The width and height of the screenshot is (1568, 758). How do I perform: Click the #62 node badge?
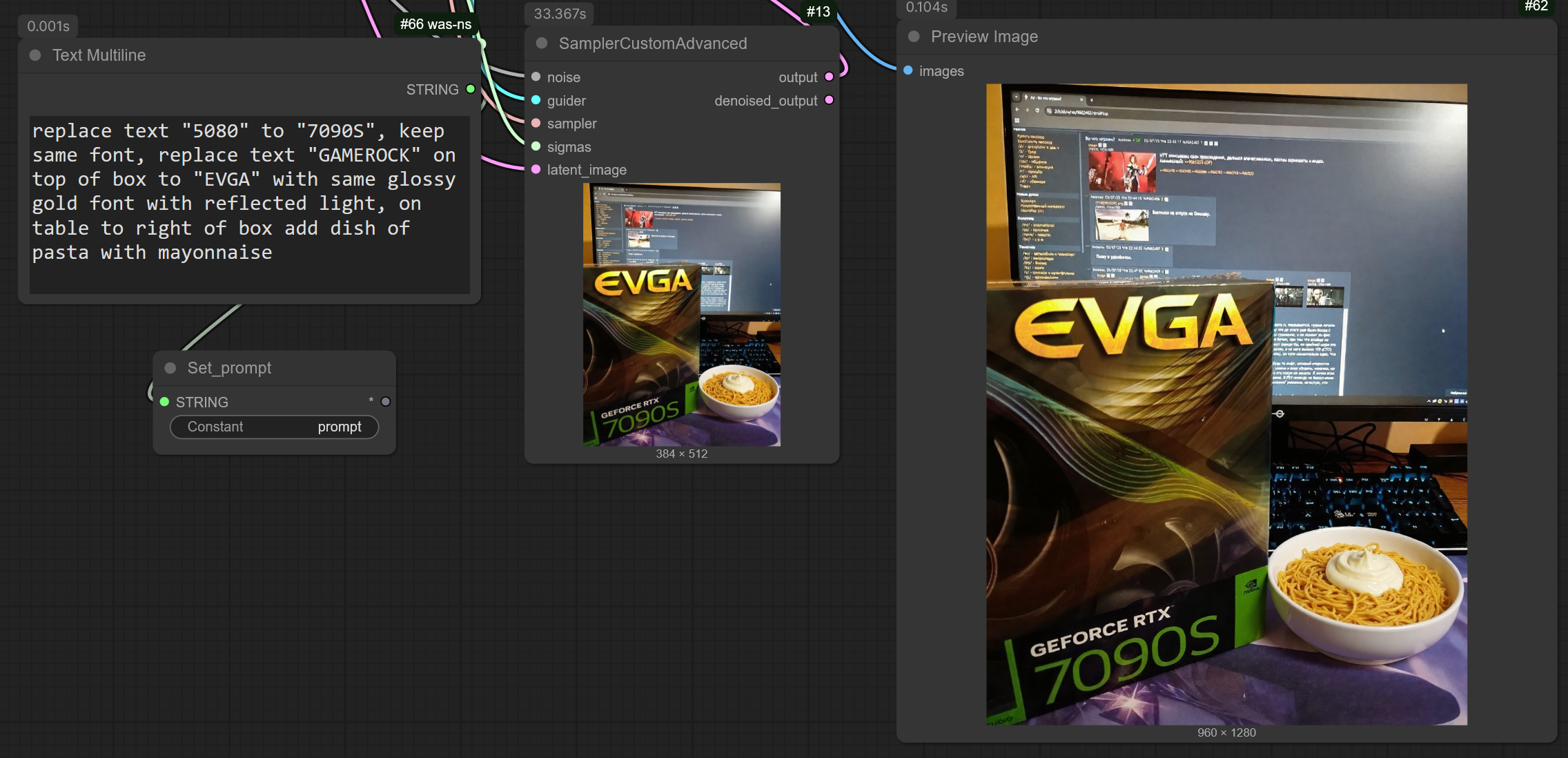[x=1536, y=6]
